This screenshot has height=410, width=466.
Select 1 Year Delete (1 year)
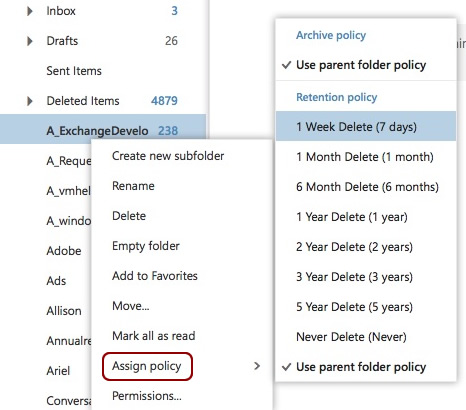[x=352, y=217]
